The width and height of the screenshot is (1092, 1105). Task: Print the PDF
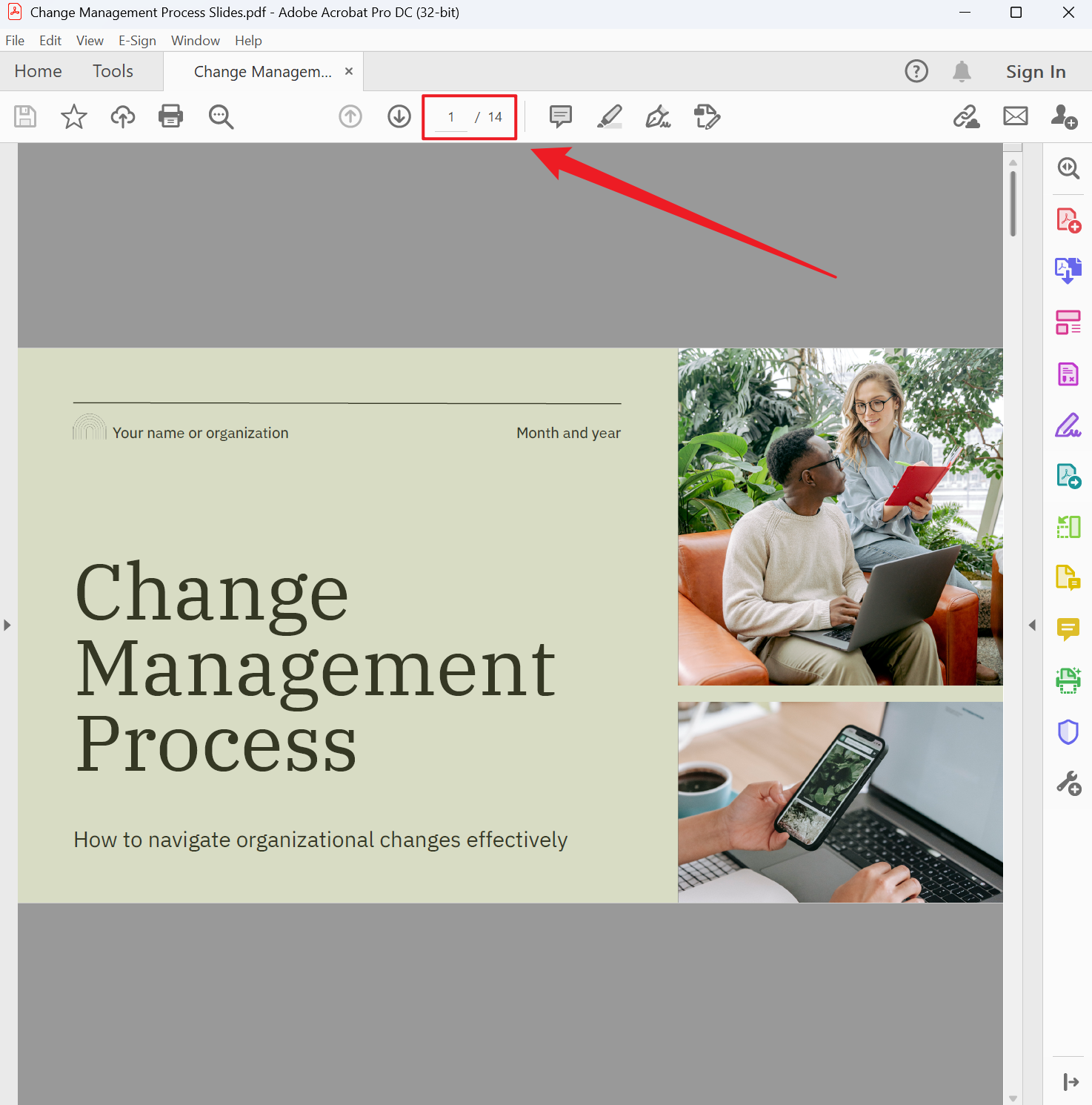170,116
